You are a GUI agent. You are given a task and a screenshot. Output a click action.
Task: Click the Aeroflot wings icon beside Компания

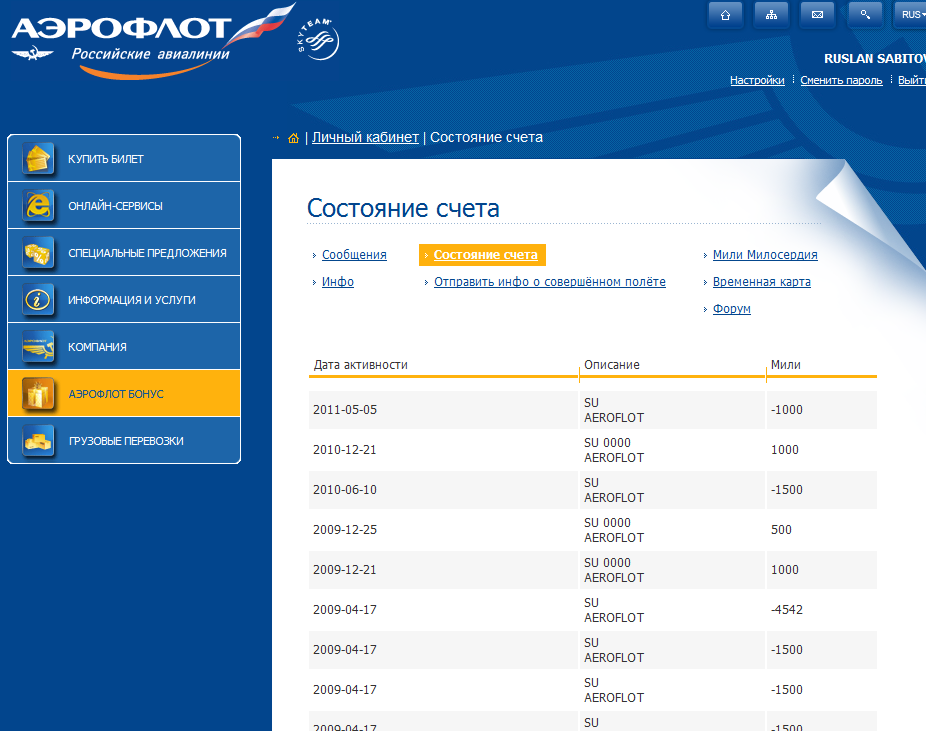[x=38, y=347]
